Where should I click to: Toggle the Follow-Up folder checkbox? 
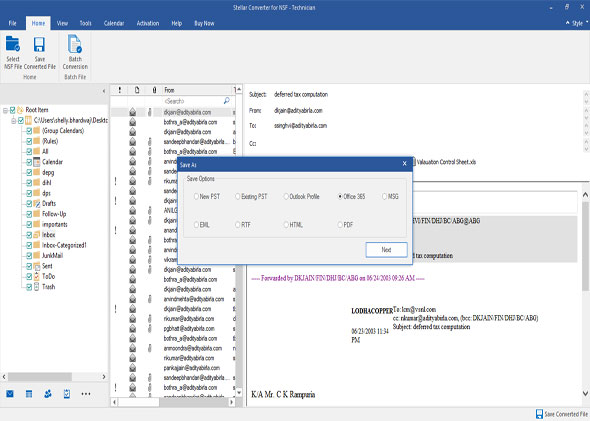[29, 214]
